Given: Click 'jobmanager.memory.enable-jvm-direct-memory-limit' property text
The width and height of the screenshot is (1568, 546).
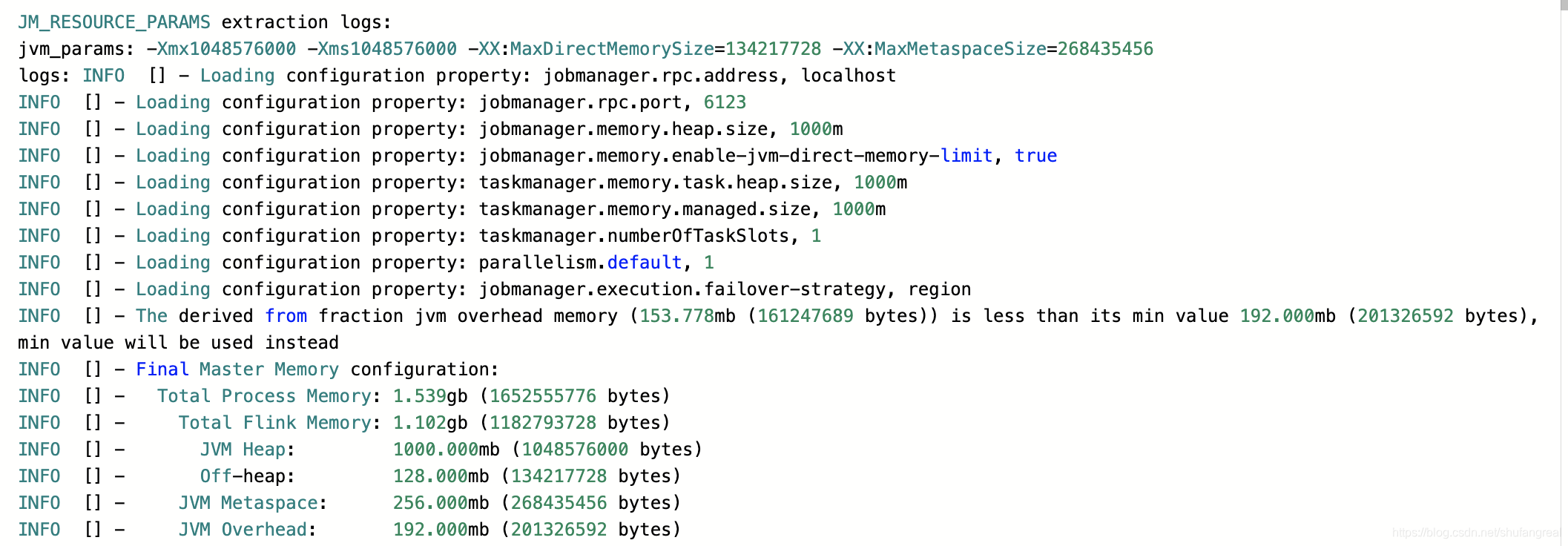Looking at the screenshot, I should coord(736,156).
